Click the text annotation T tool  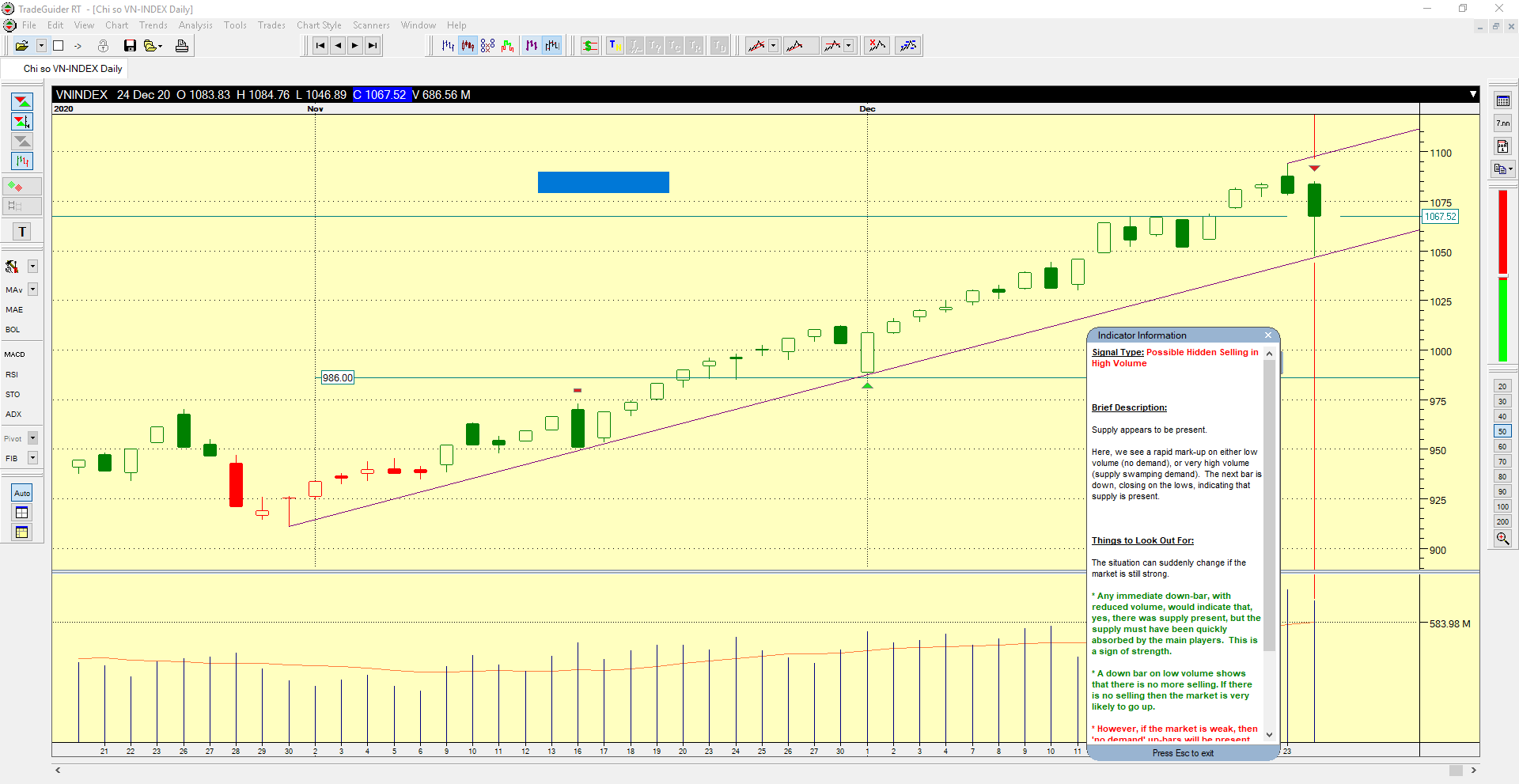22,232
